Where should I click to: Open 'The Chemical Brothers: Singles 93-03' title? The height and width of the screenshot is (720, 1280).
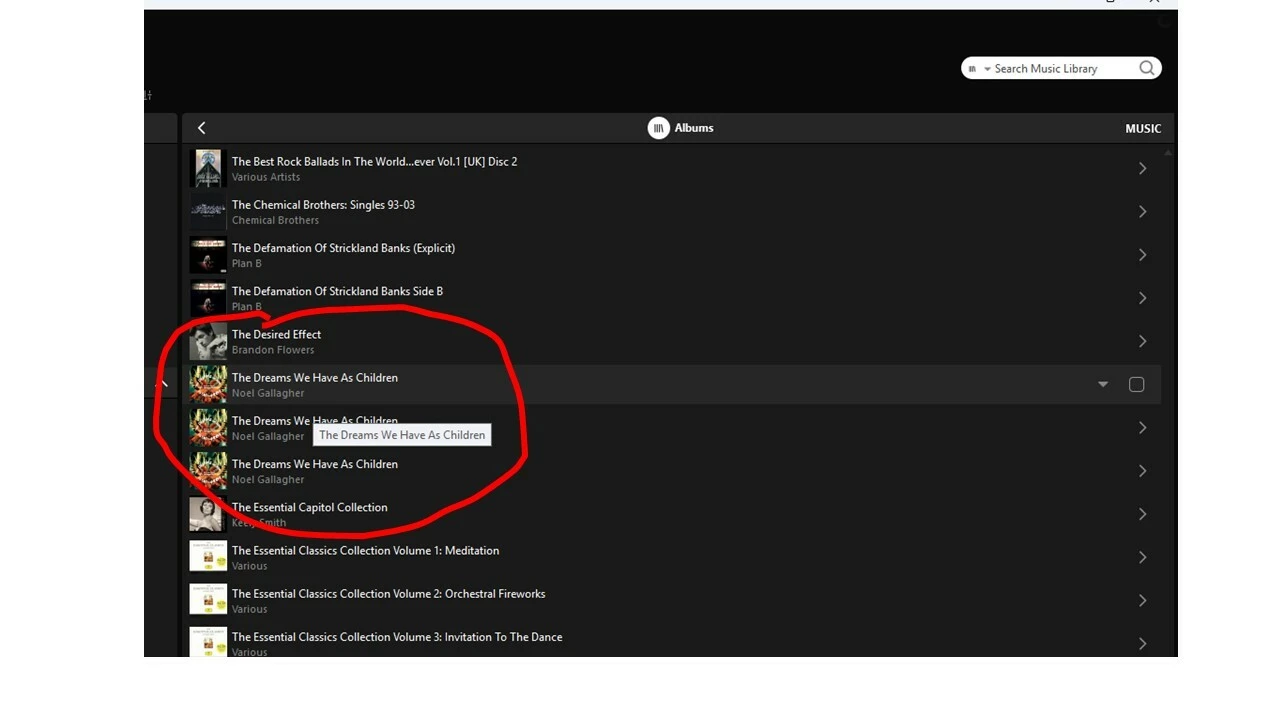[x=323, y=205]
